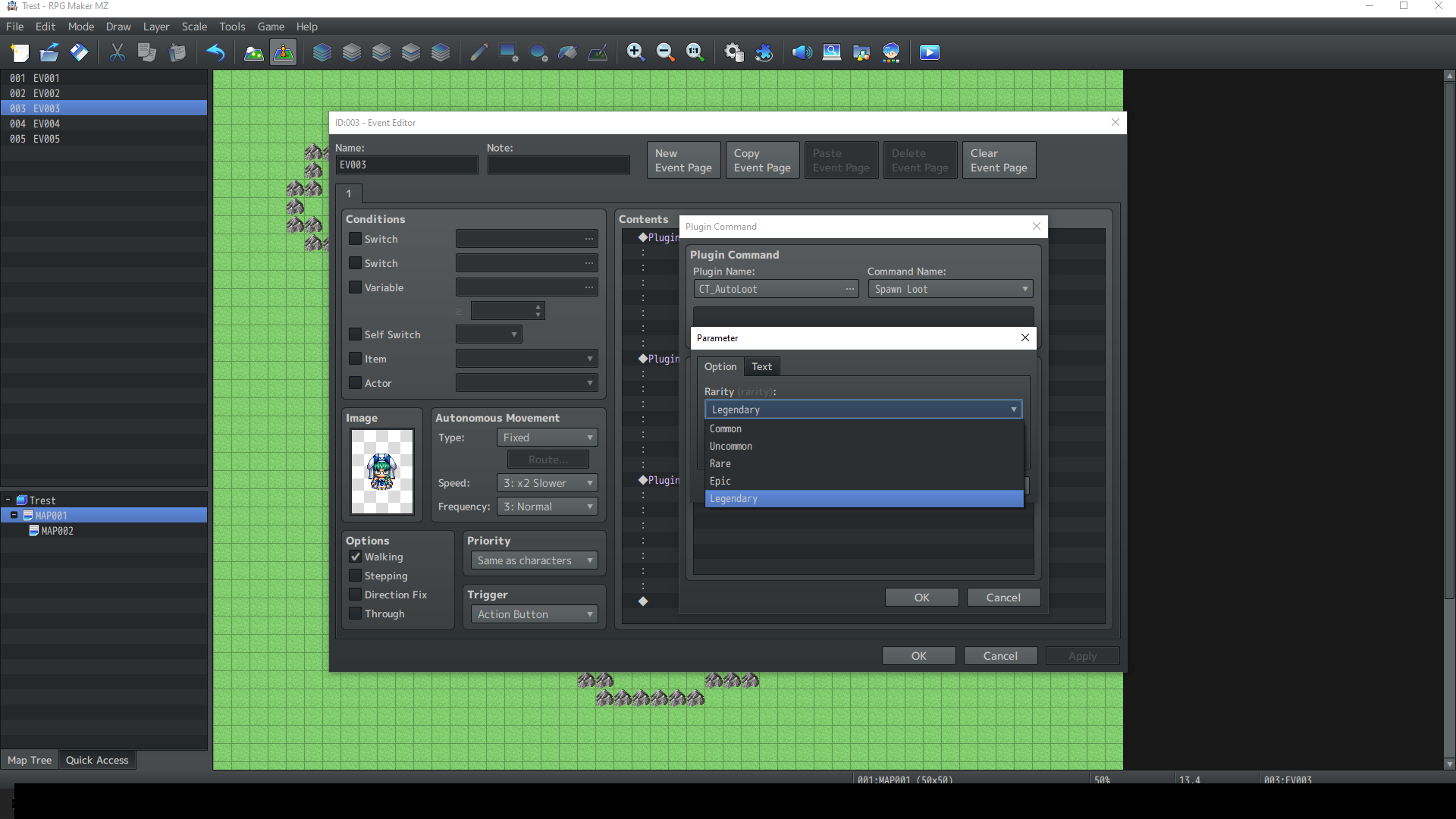The height and width of the screenshot is (819, 1456).
Task: Switch to Map editing mode icon
Action: pyautogui.click(x=253, y=52)
